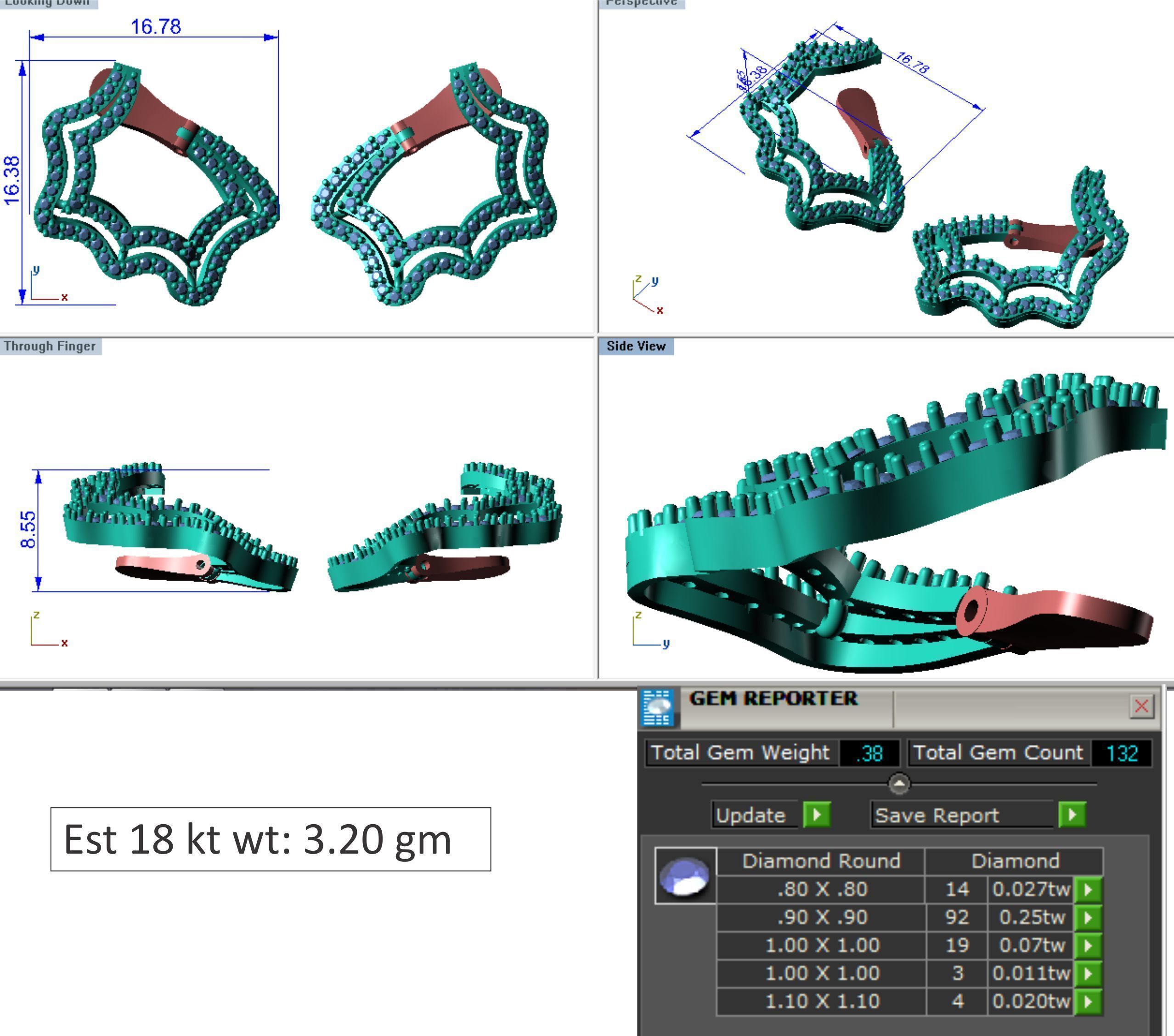Click the Est 18 kt wt text box
This screenshot has height=1036, width=1174.
click(271, 839)
